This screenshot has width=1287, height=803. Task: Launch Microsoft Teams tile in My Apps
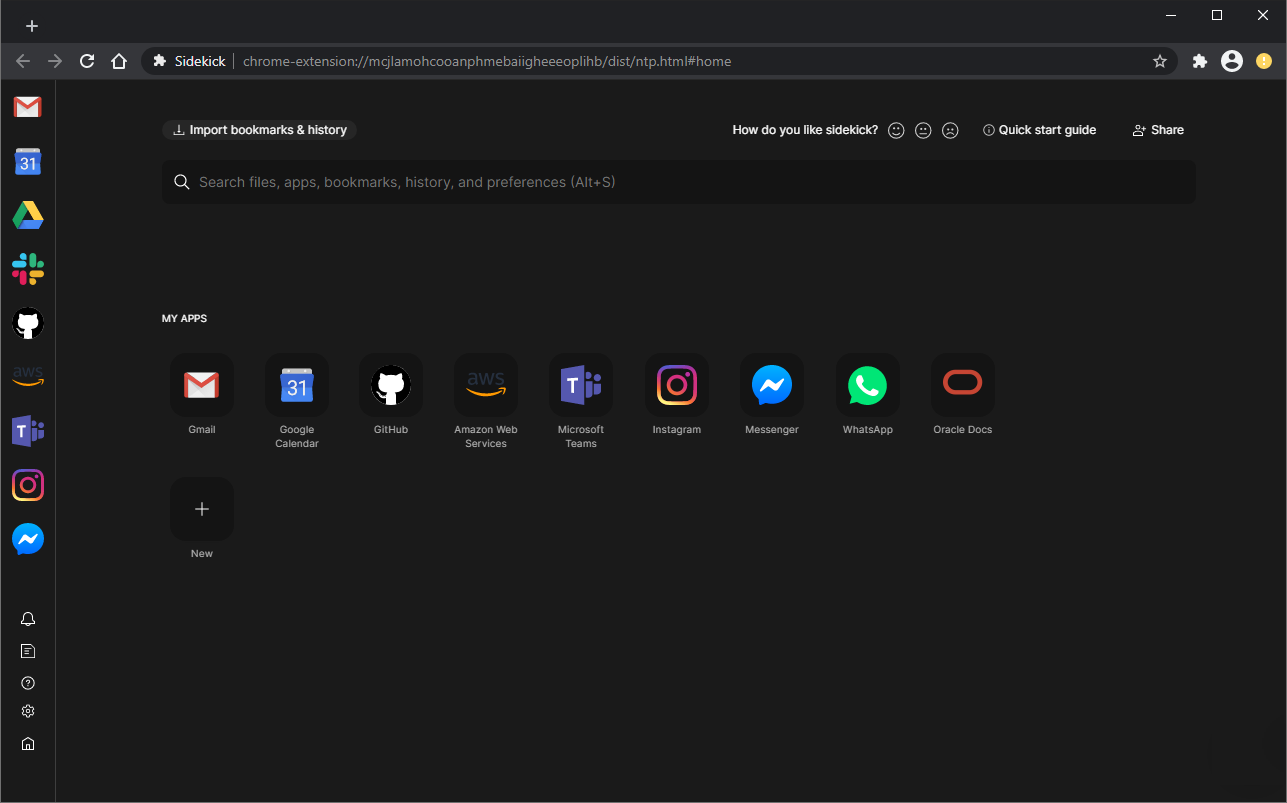pos(581,385)
